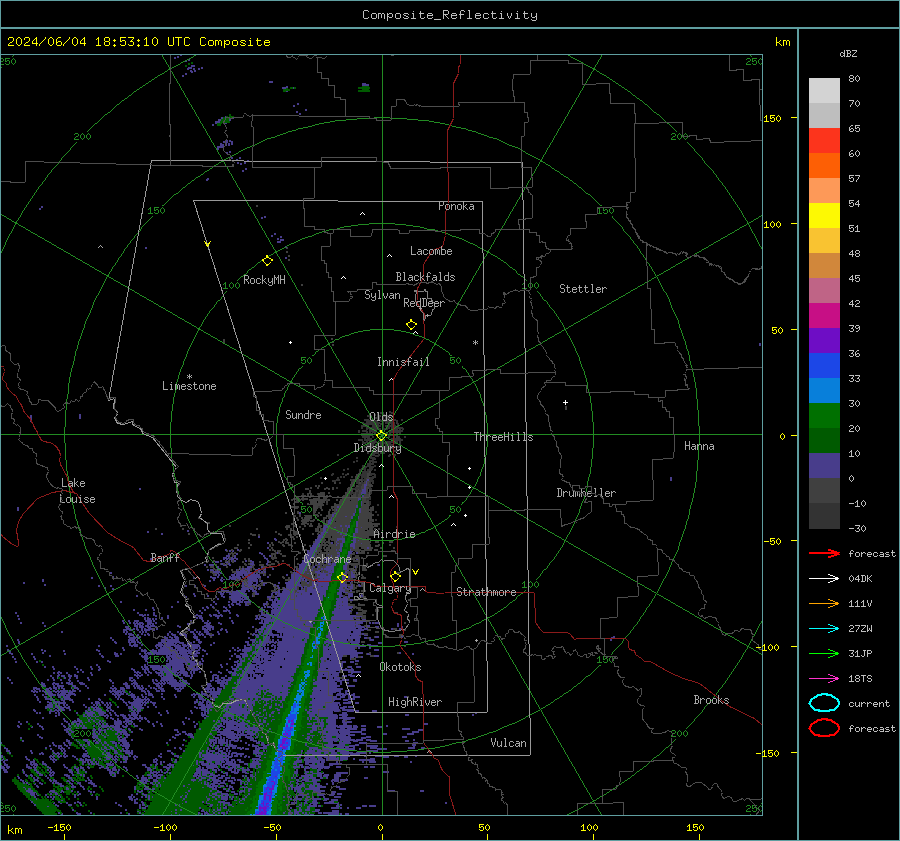Click the Blackfalds city label

425,277
